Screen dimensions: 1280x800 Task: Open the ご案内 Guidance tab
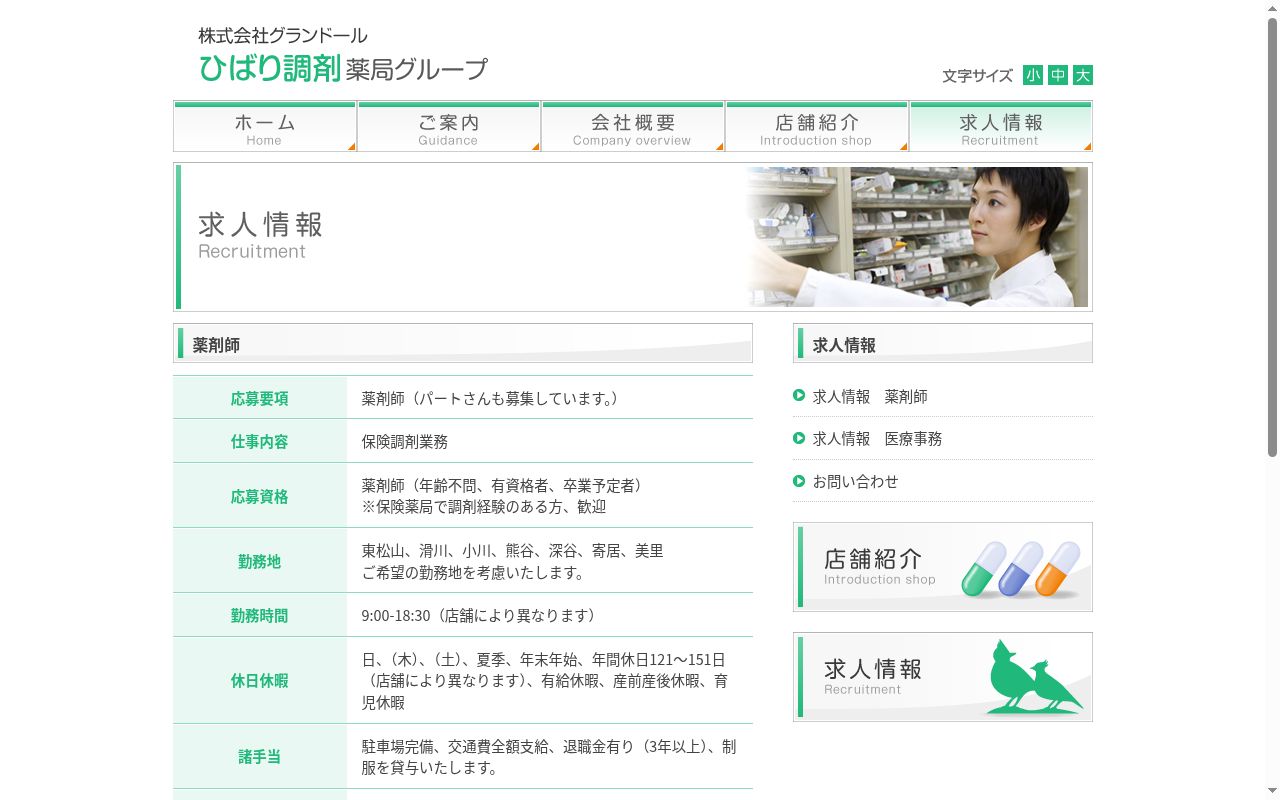click(449, 127)
